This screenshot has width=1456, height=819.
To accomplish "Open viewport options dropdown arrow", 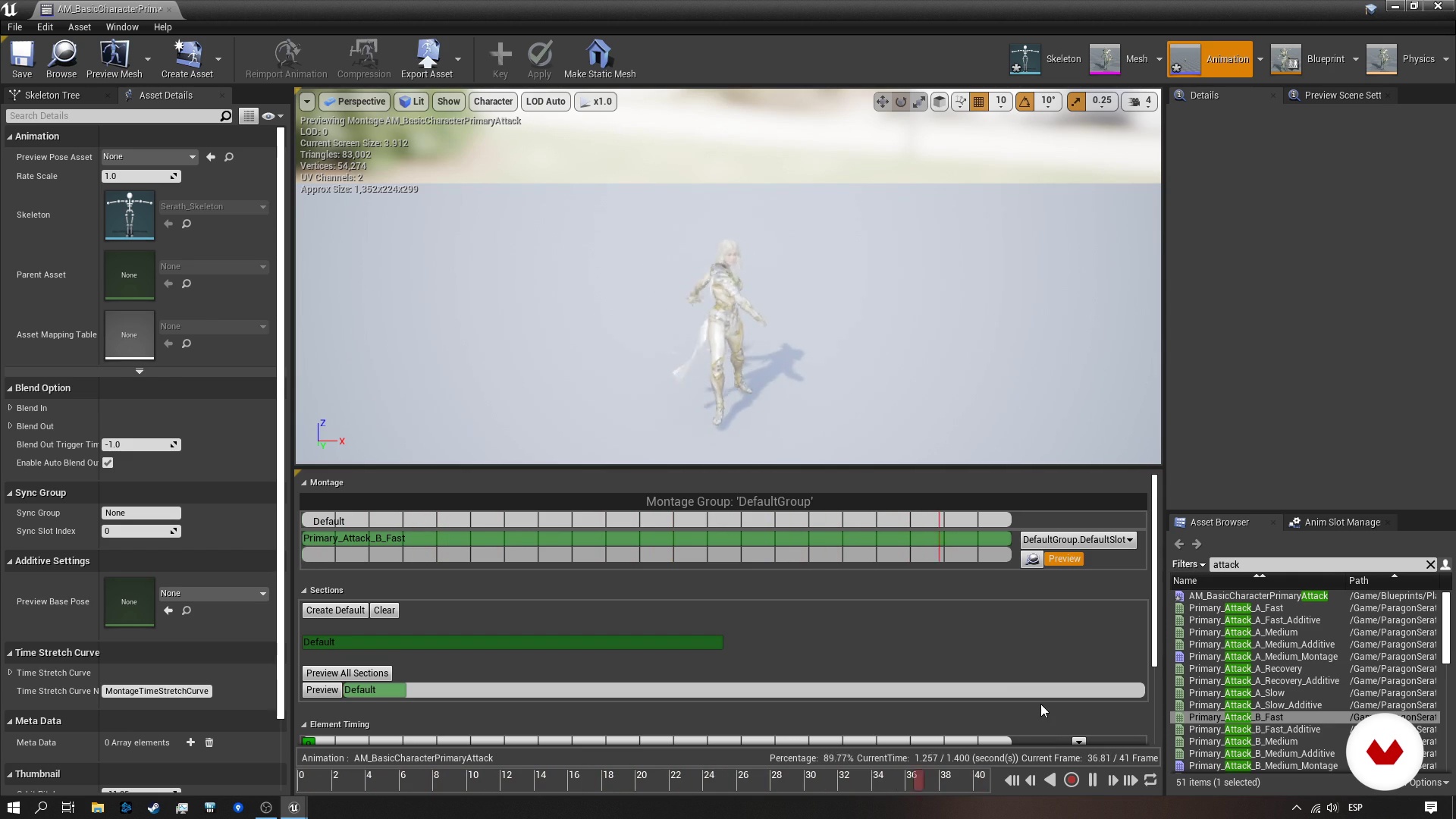I will [x=306, y=102].
